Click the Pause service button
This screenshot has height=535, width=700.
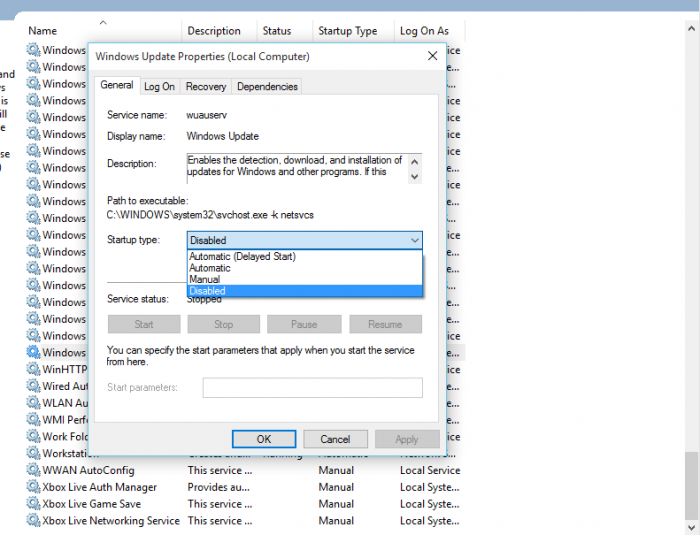304,324
